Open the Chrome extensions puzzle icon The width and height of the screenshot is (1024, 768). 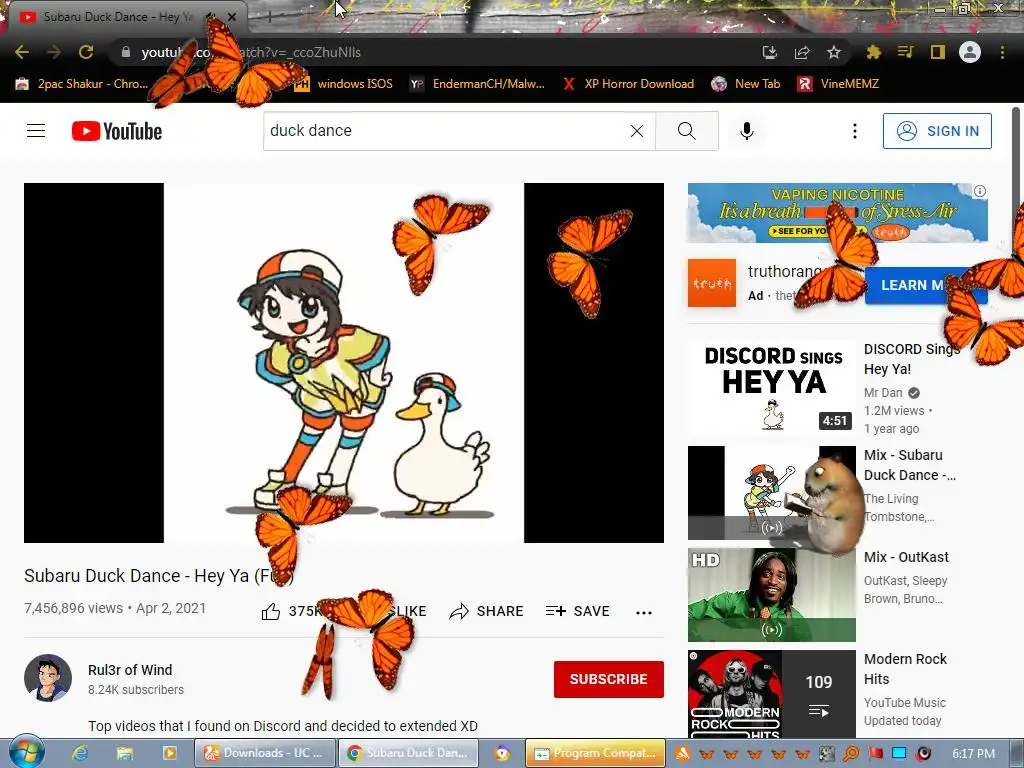coord(873,52)
